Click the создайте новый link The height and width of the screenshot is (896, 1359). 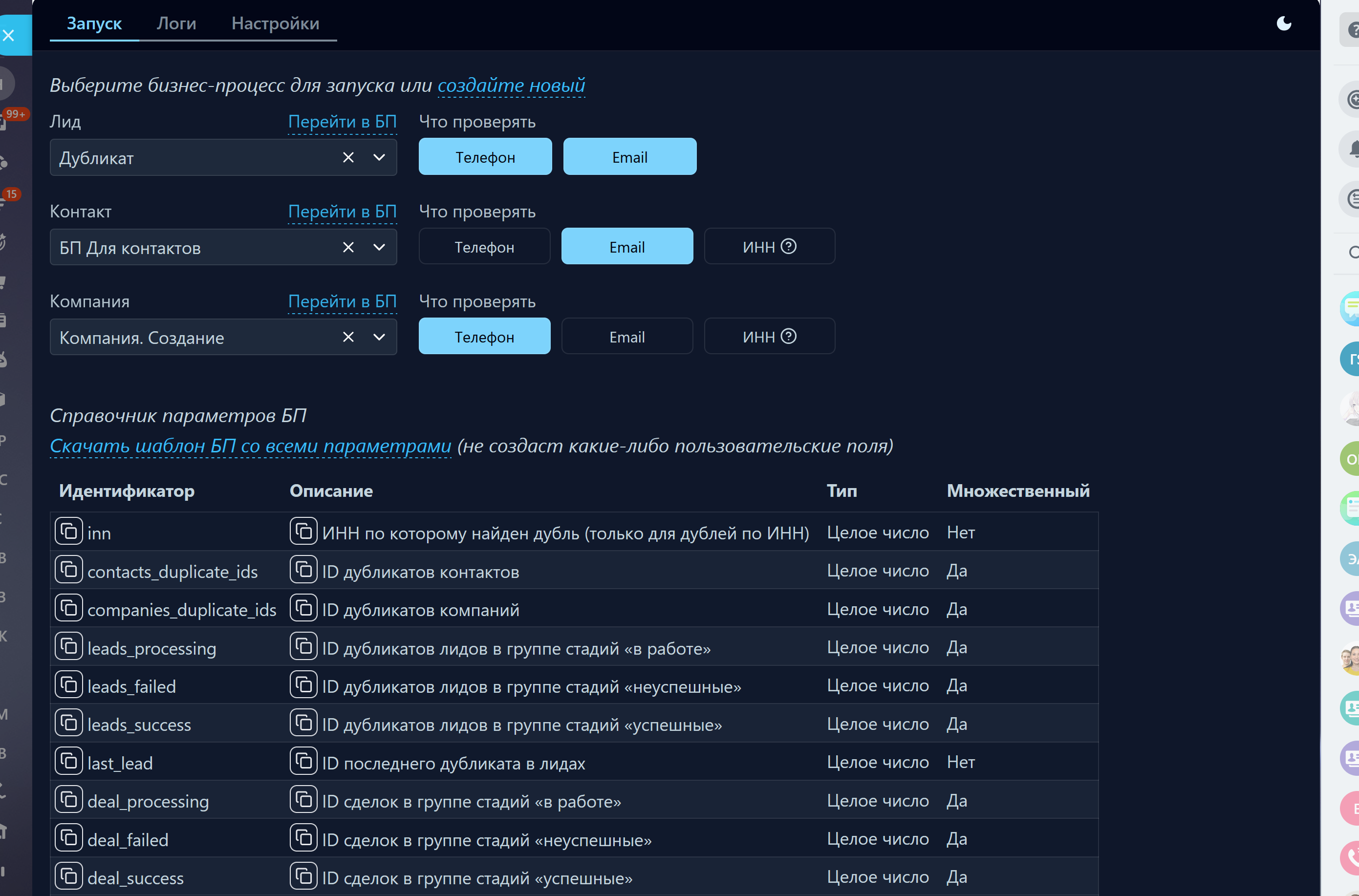click(x=511, y=85)
